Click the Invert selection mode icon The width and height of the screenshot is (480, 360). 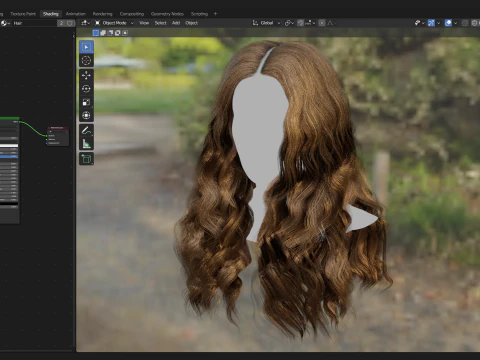tap(118, 33)
